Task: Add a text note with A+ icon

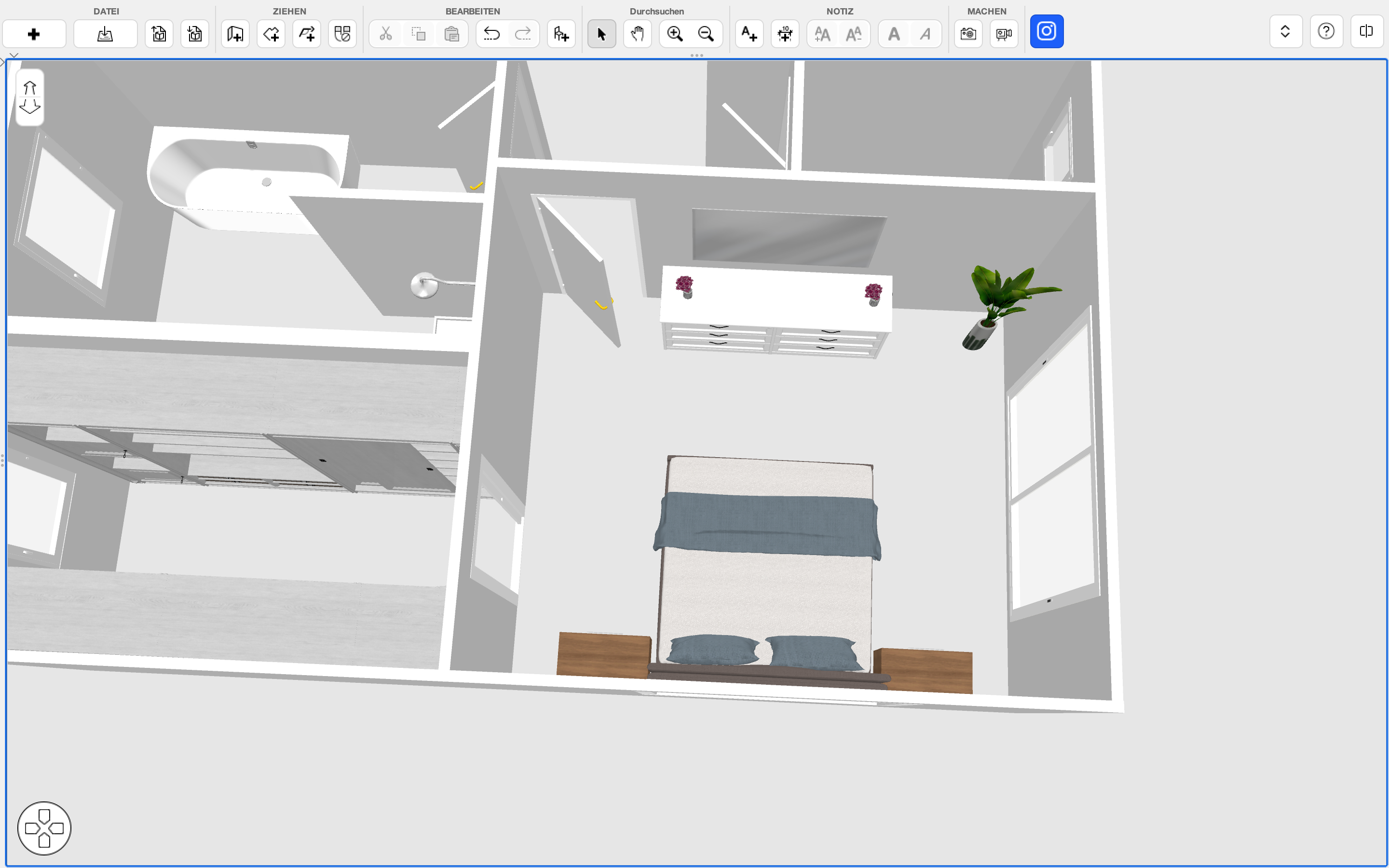Action: (749, 34)
